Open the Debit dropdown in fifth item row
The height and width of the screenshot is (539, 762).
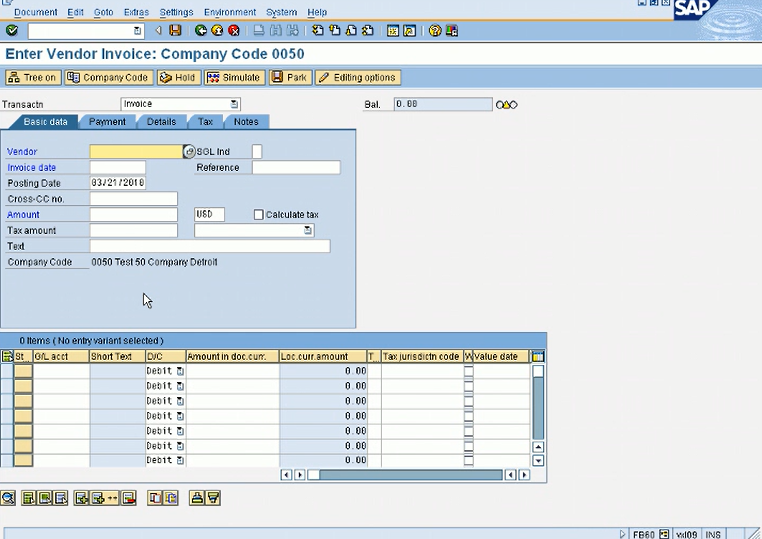click(x=180, y=431)
